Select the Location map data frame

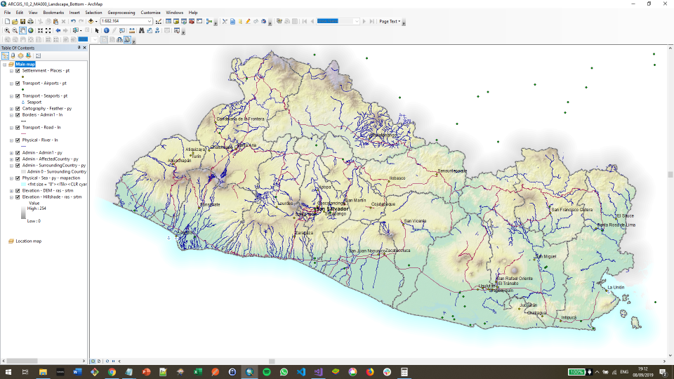tap(28, 241)
